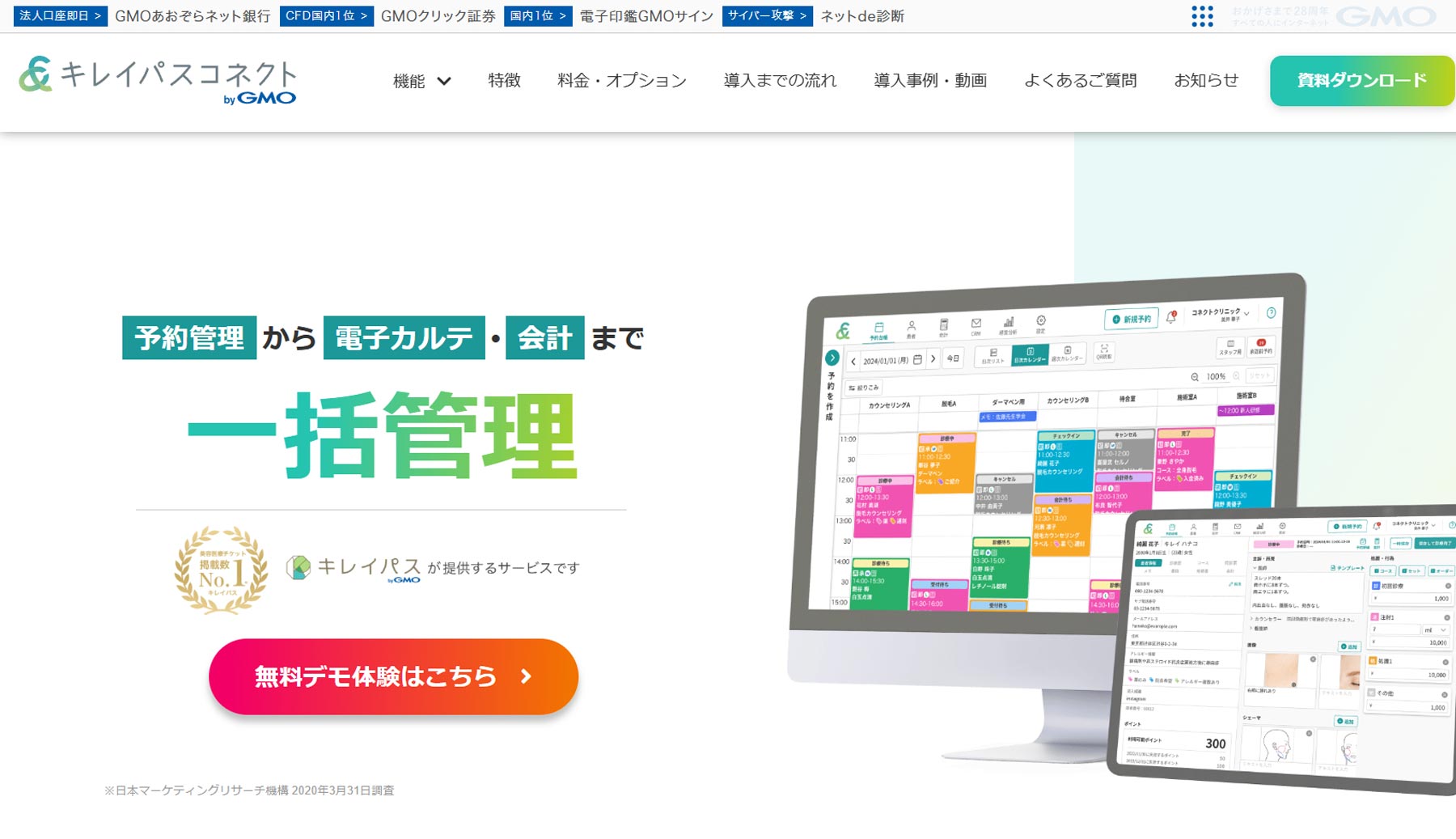Image resolution: width=1456 pixels, height=839 pixels.
Task: Switch to 日次リスト view in monitor
Action: click(x=993, y=356)
